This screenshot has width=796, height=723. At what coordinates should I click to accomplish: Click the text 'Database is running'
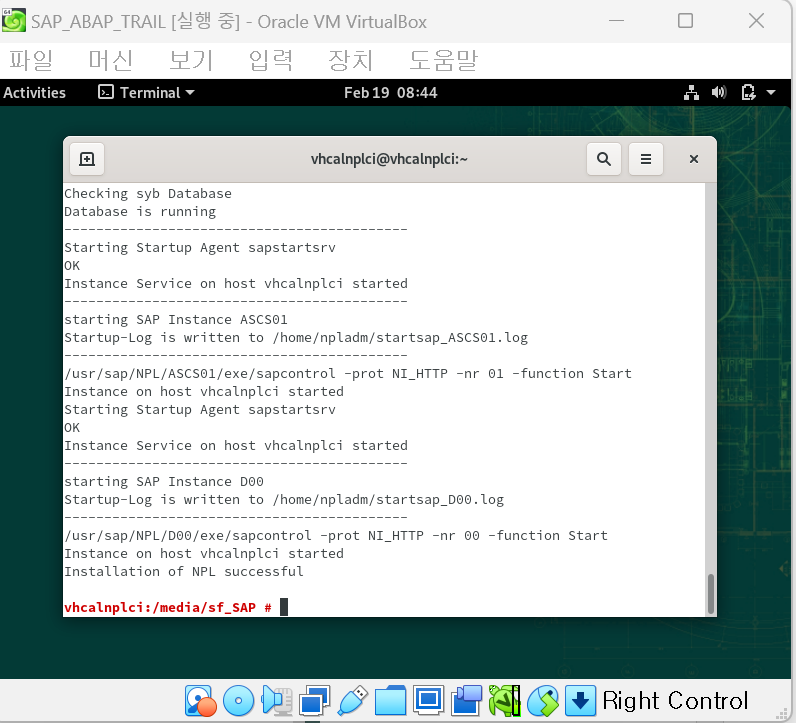click(x=140, y=211)
